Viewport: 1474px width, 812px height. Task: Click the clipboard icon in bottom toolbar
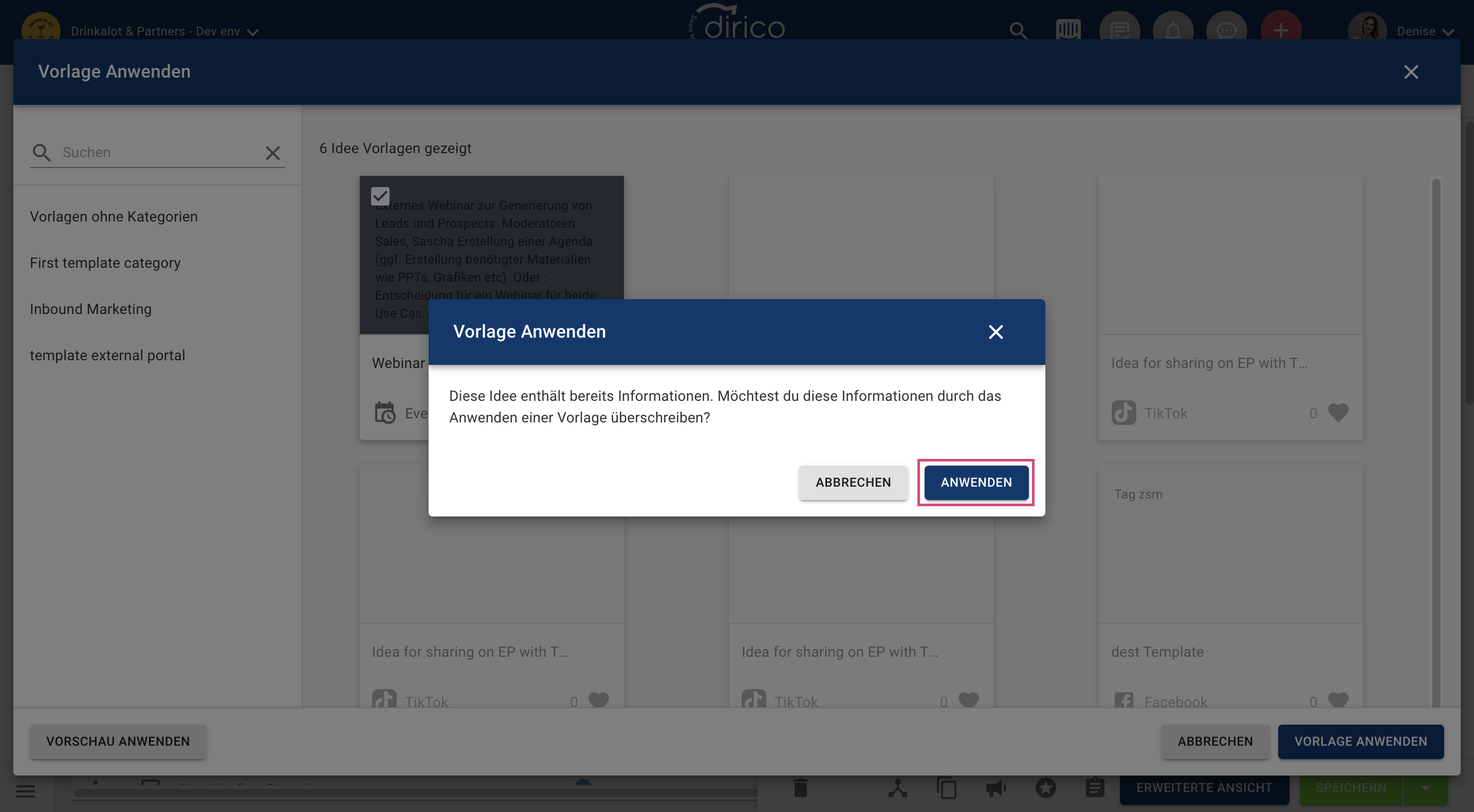[x=1095, y=788]
